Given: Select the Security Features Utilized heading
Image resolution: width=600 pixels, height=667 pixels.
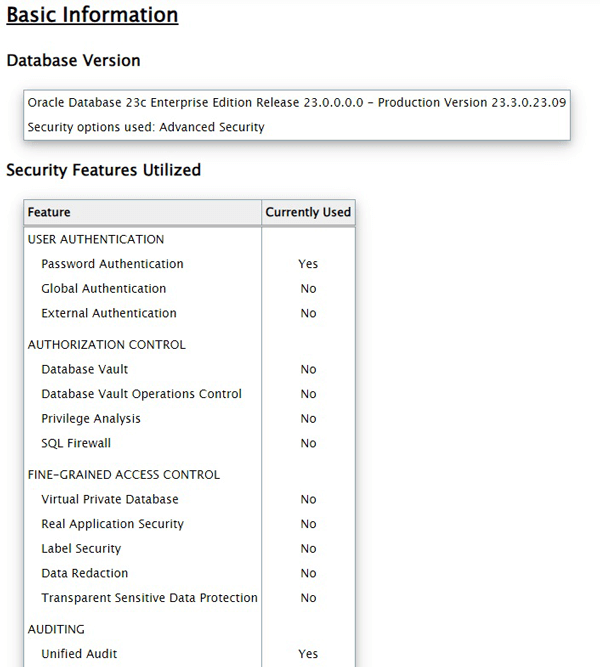Looking at the screenshot, I should pyautogui.click(x=103, y=170).
